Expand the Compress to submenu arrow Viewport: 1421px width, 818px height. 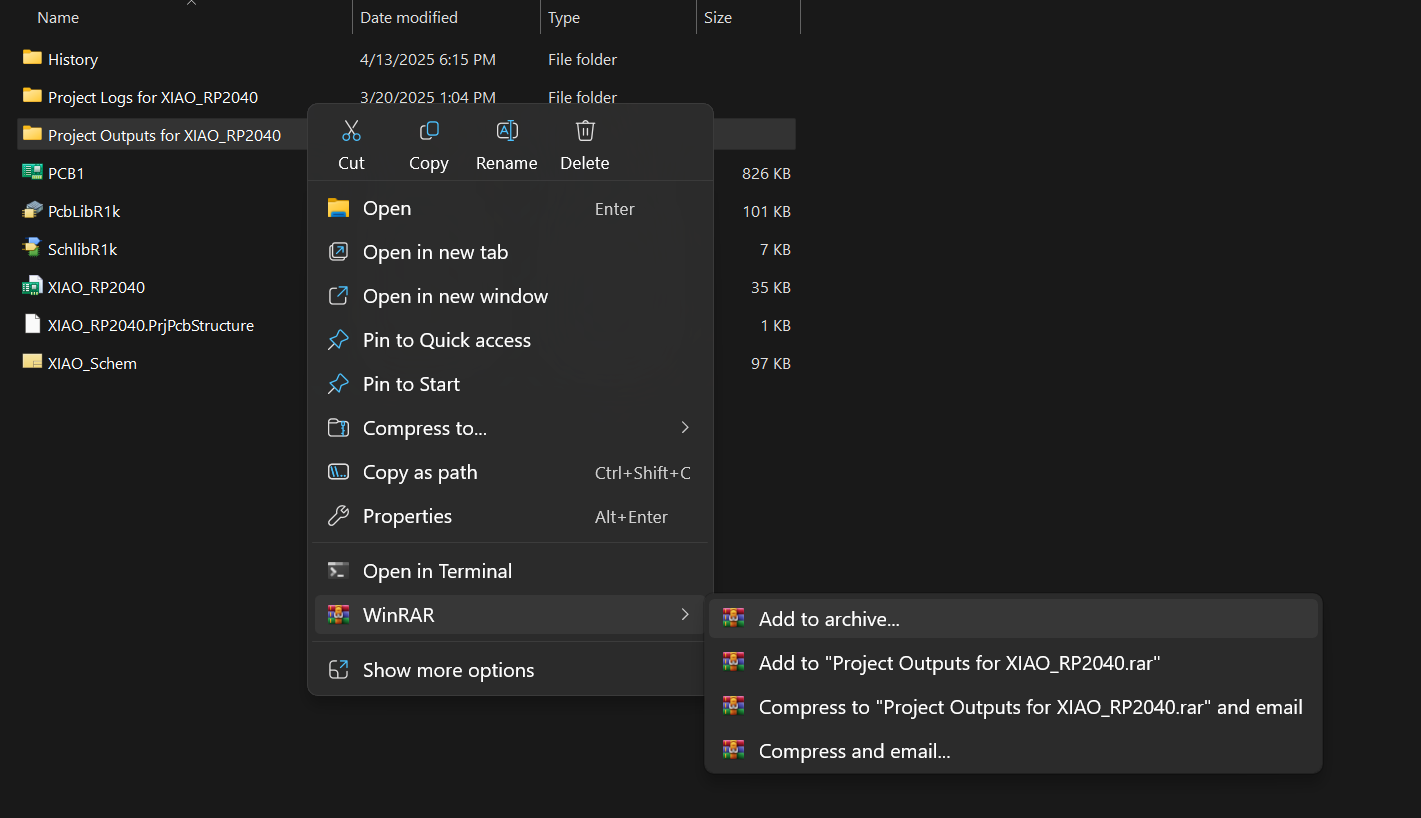(x=685, y=428)
